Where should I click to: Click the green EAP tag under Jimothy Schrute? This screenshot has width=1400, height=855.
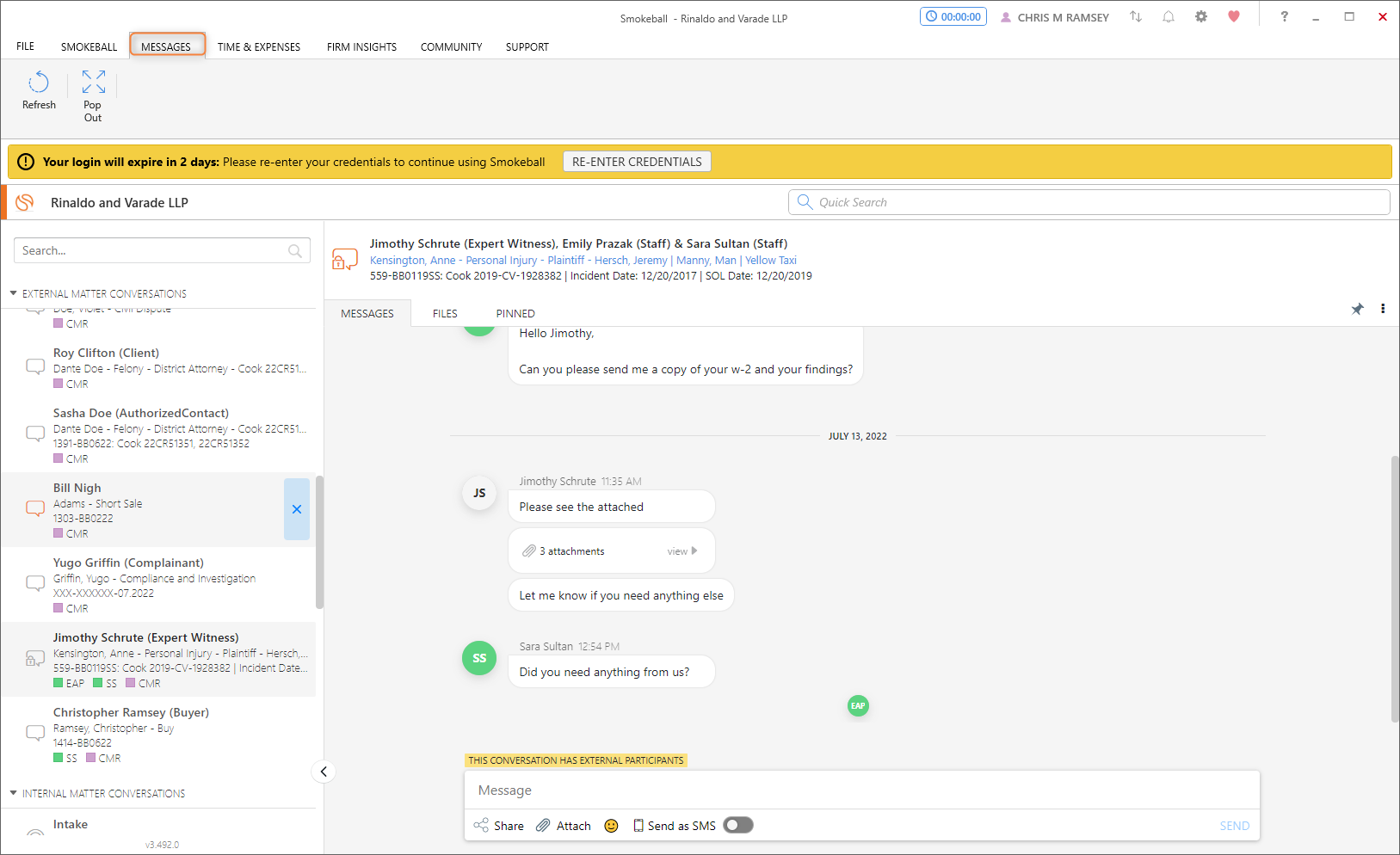(x=69, y=684)
